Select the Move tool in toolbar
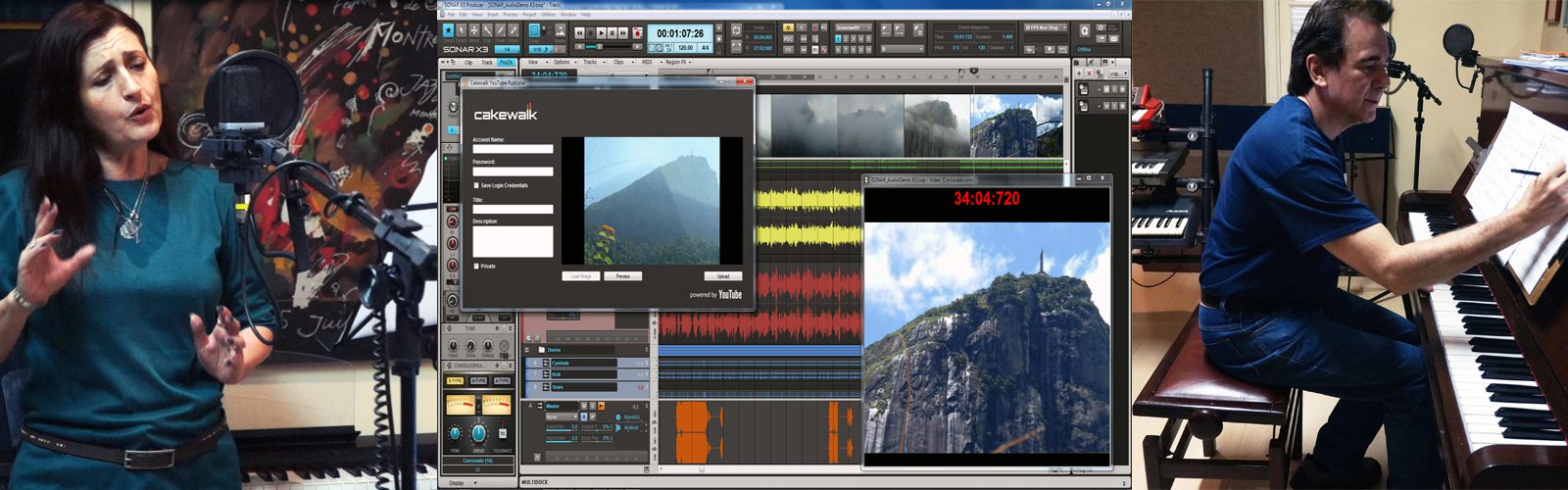Image resolution: width=1568 pixels, height=490 pixels. [x=474, y=31]
